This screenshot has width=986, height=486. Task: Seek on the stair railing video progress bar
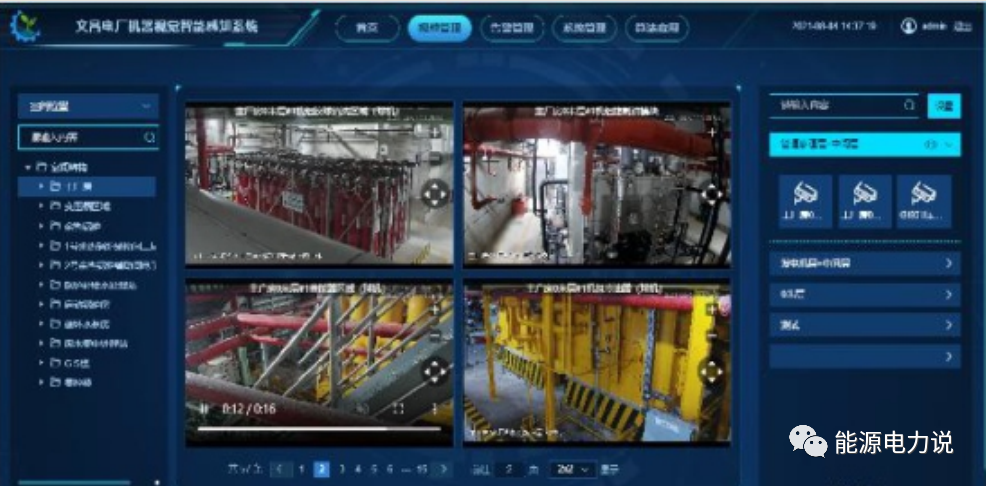319,428
